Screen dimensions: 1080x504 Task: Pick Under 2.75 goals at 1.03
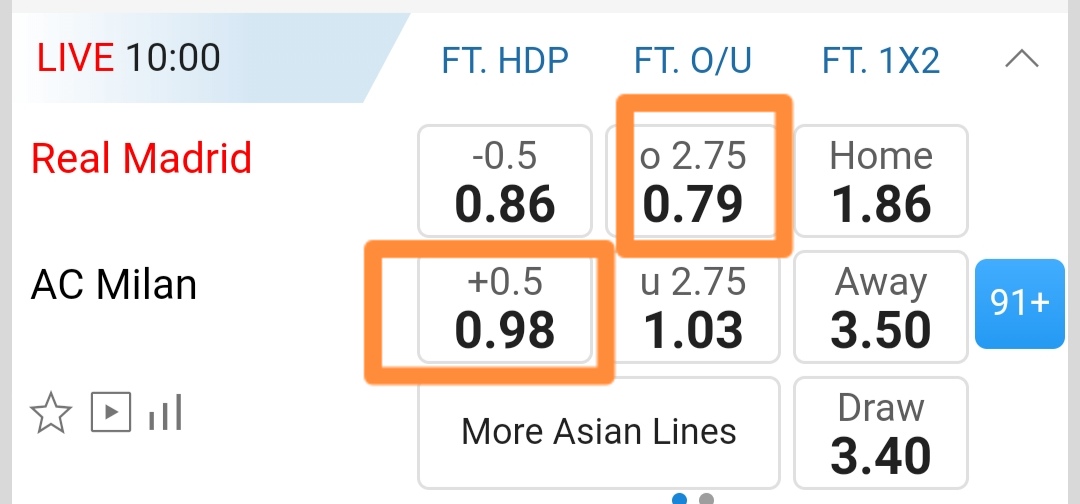tap(693, 306)
